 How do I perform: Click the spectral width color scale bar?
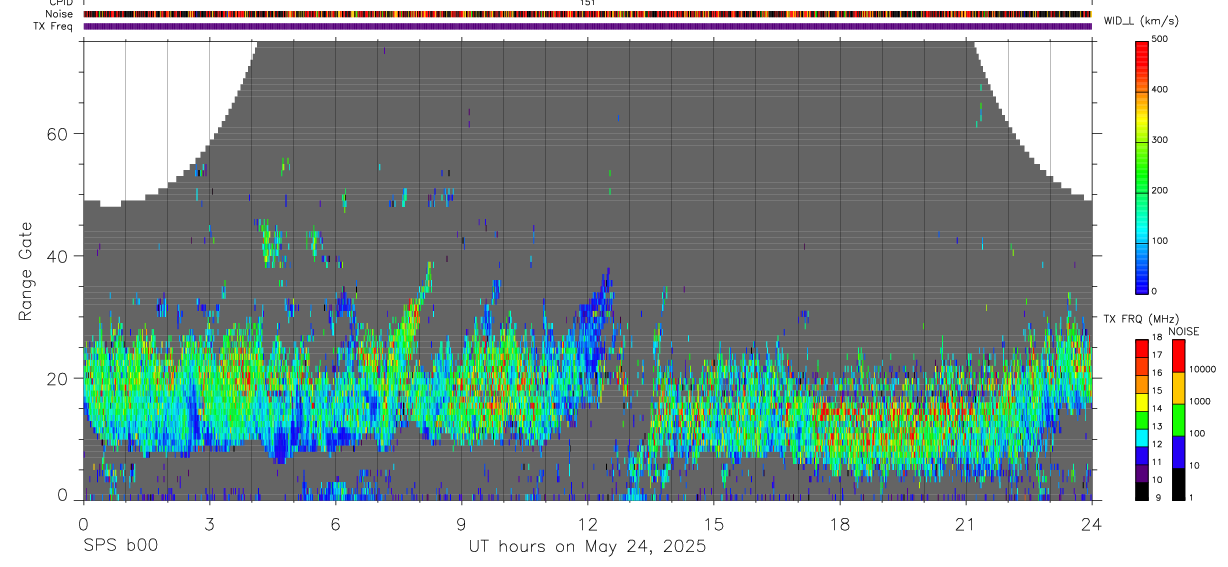[1142, 166]
